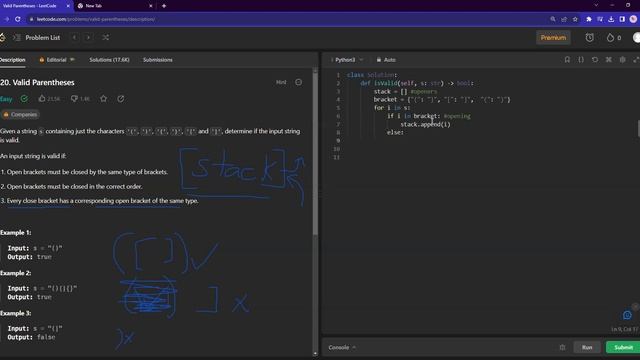
Task: Go forward in browser history
Action: [7, 19]
